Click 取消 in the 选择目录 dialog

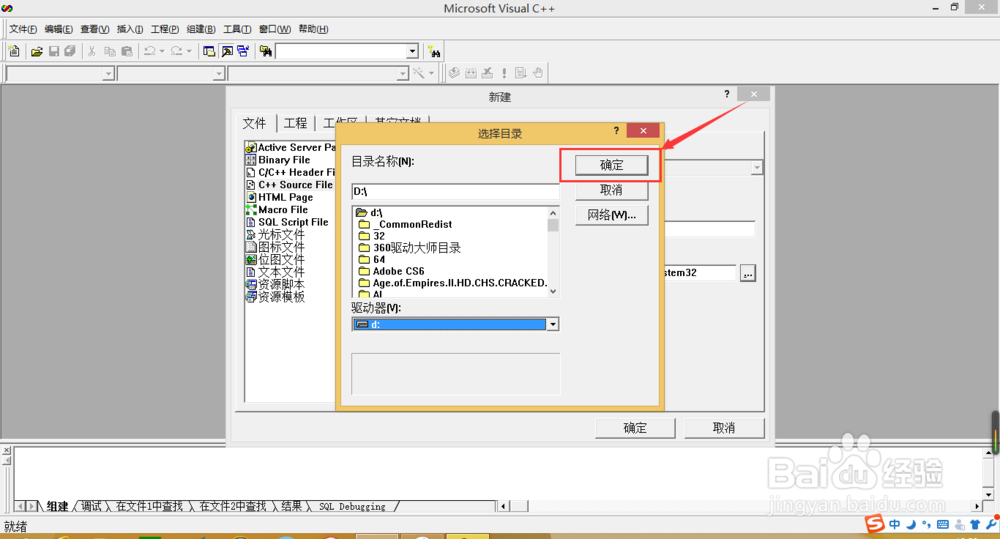[x=611, y=190]
